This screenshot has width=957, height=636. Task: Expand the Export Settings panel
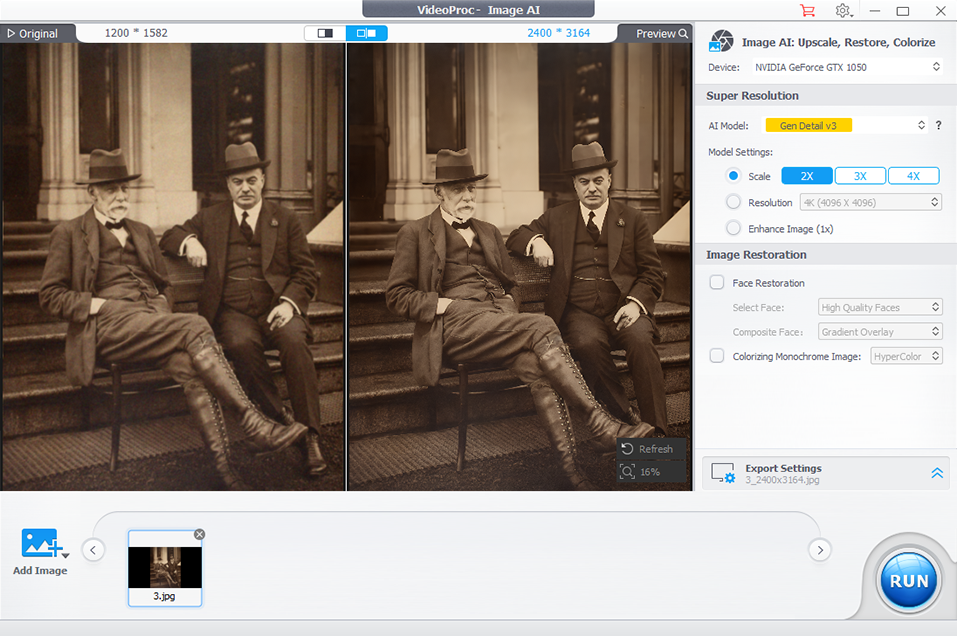point(937,473)
